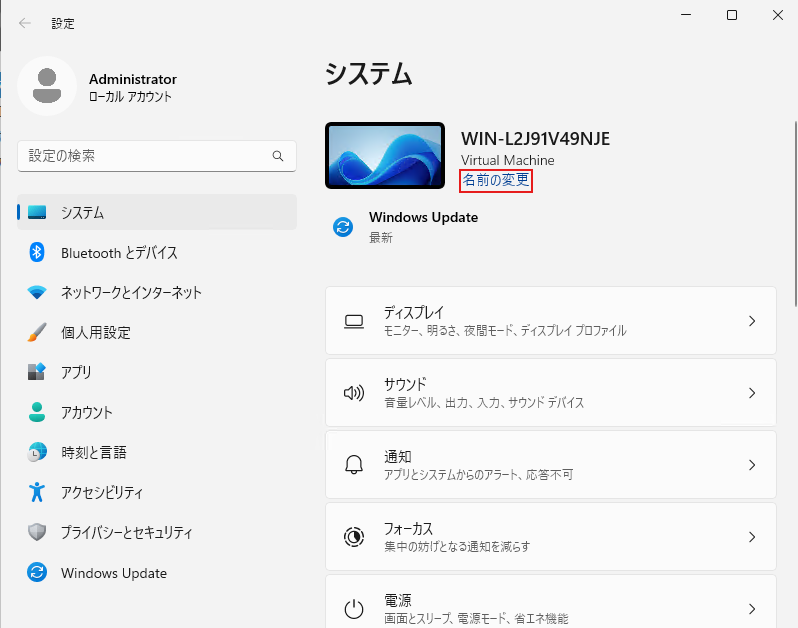The image size is (798, 628).
Task: Expand the サウンド settings chevron
Action: 752,393
